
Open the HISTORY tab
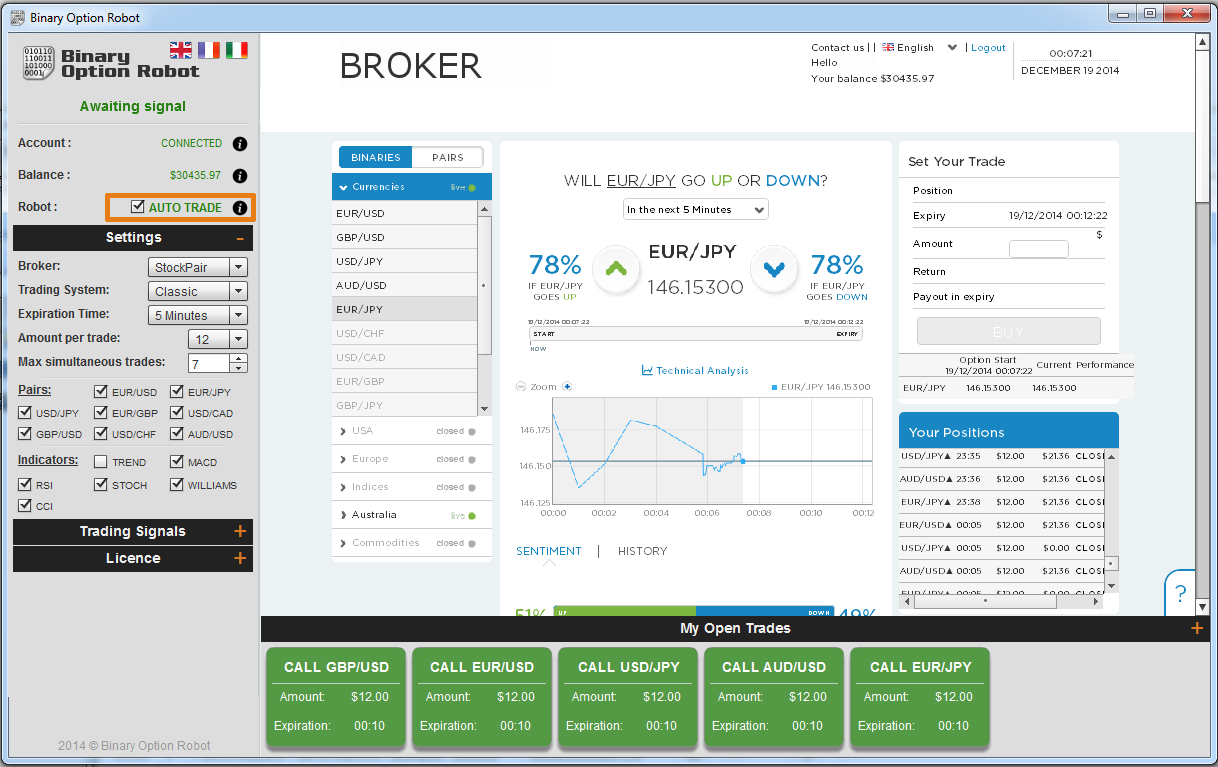click(642, 551)
